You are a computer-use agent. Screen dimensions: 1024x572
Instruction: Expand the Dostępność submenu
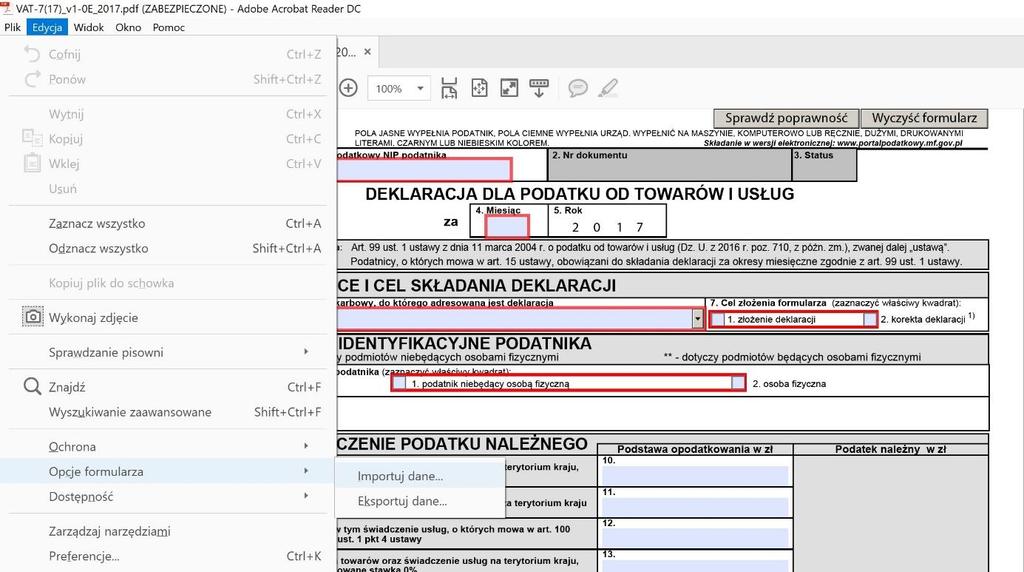click(306, 496)
